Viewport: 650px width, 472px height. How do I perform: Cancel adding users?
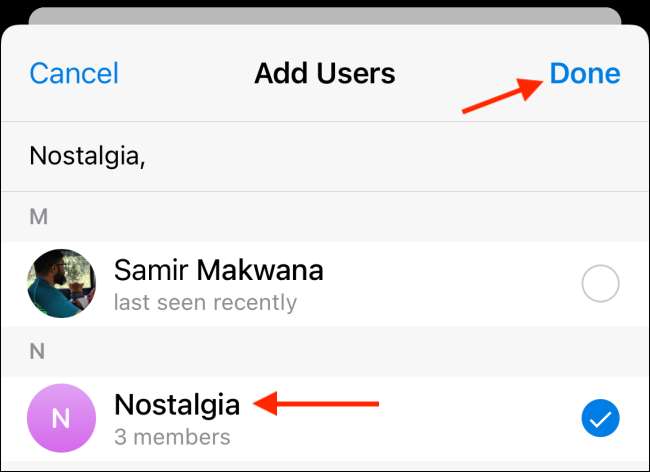pos(74,73)
